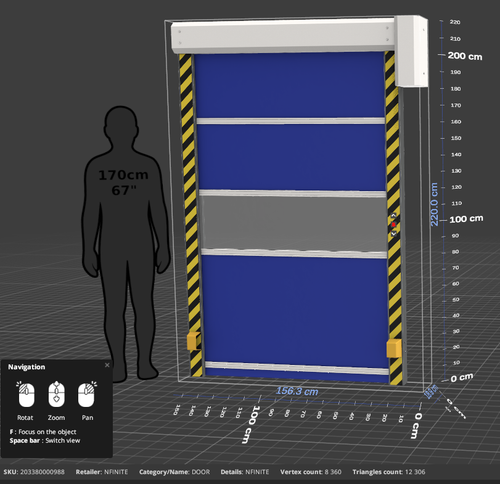Select the human silhouette reference figure
This screenshot has height=484, width=500.
pyautogui.click(x=126, y=244)
